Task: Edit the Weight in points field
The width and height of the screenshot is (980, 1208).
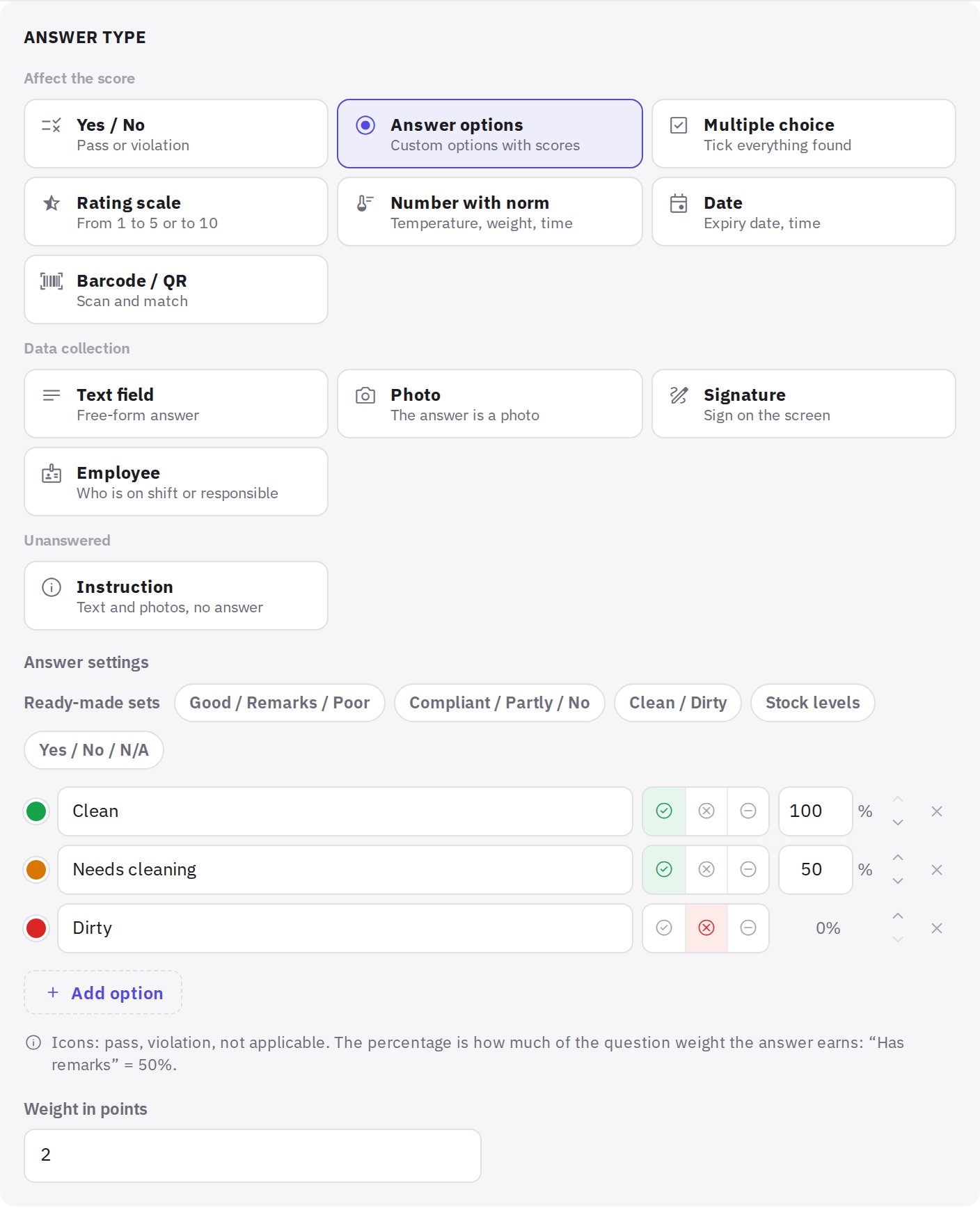Action: coord(253,1156)
